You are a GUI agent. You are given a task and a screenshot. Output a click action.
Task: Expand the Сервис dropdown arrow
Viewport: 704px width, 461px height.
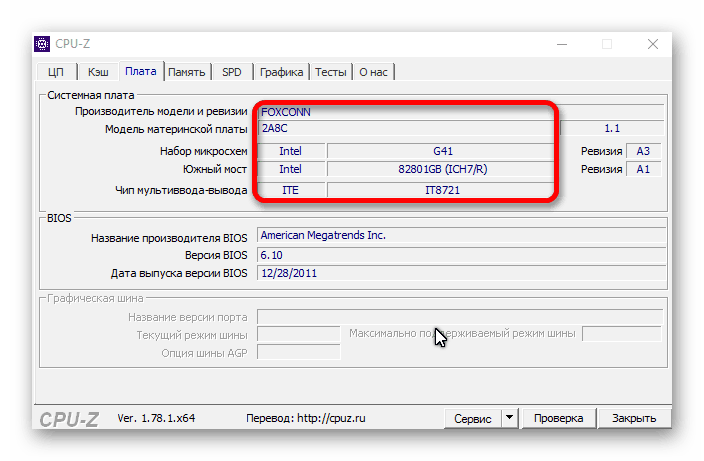[x=510, y=418]
